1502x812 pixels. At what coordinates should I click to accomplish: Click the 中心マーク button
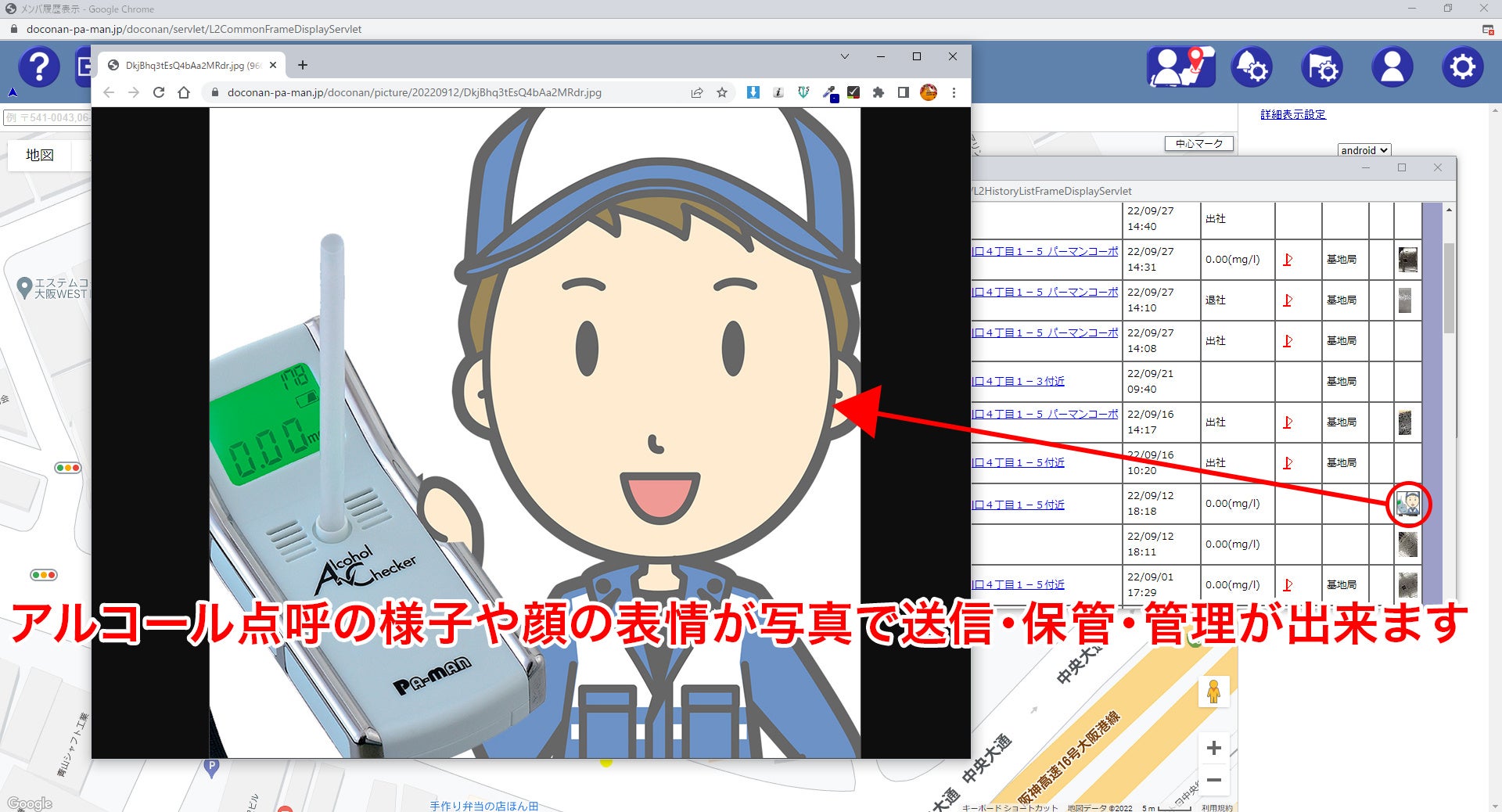click(1199, 143)
